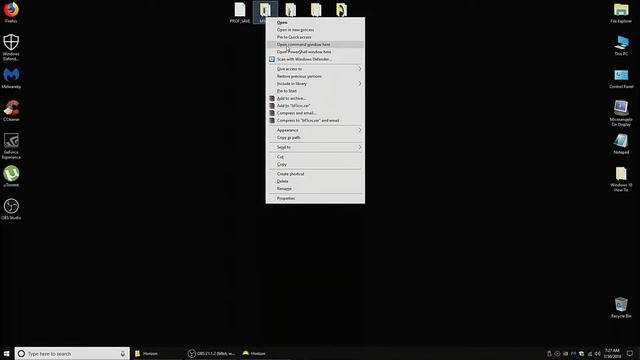Select the File Explorer desktop icon
Screen dimensions: 640x360
pos(621,12)
